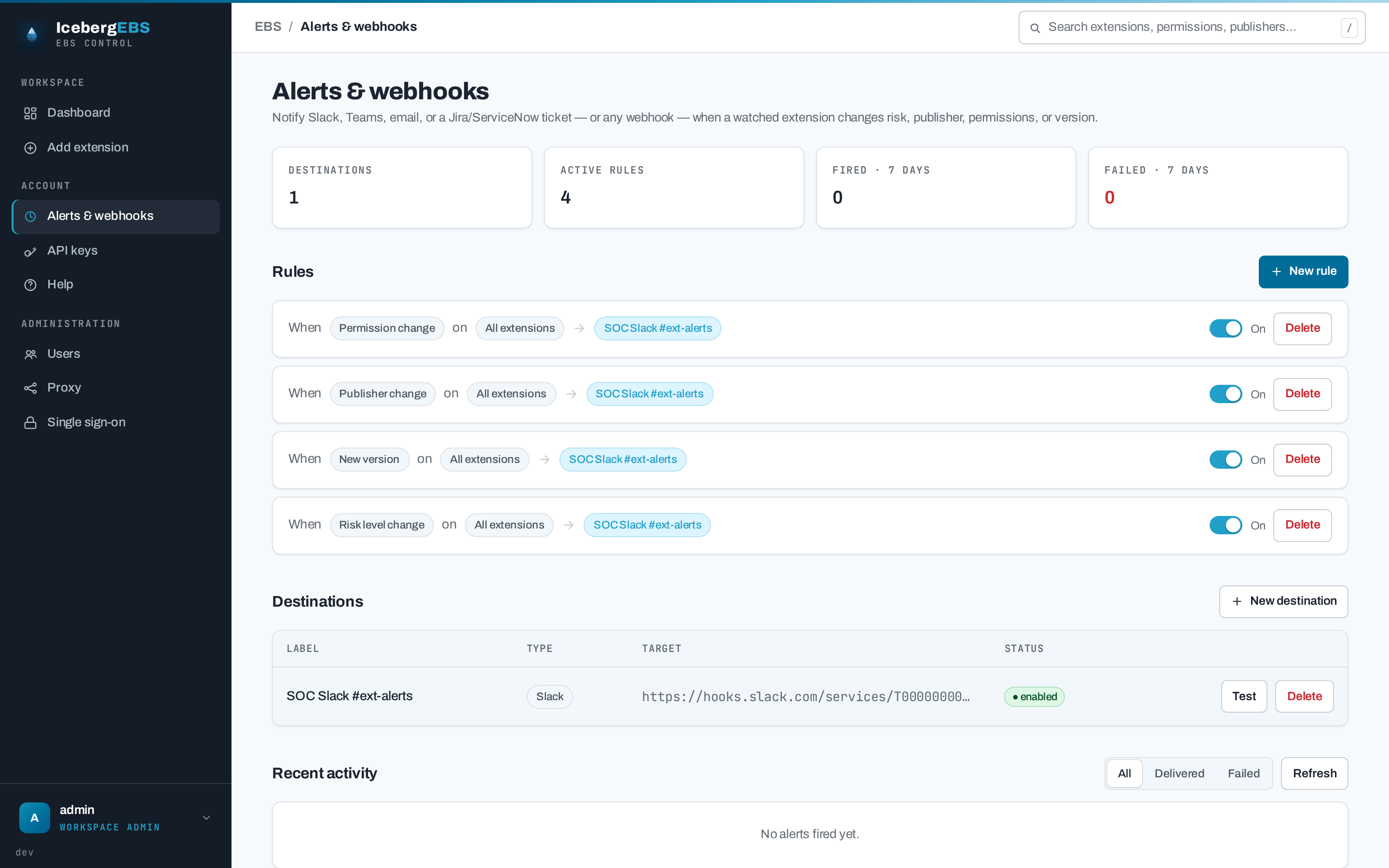Expand the admin account menu chevron
Image resolution: width=1389 pixels, height=868 pixels.
(206, 817)
